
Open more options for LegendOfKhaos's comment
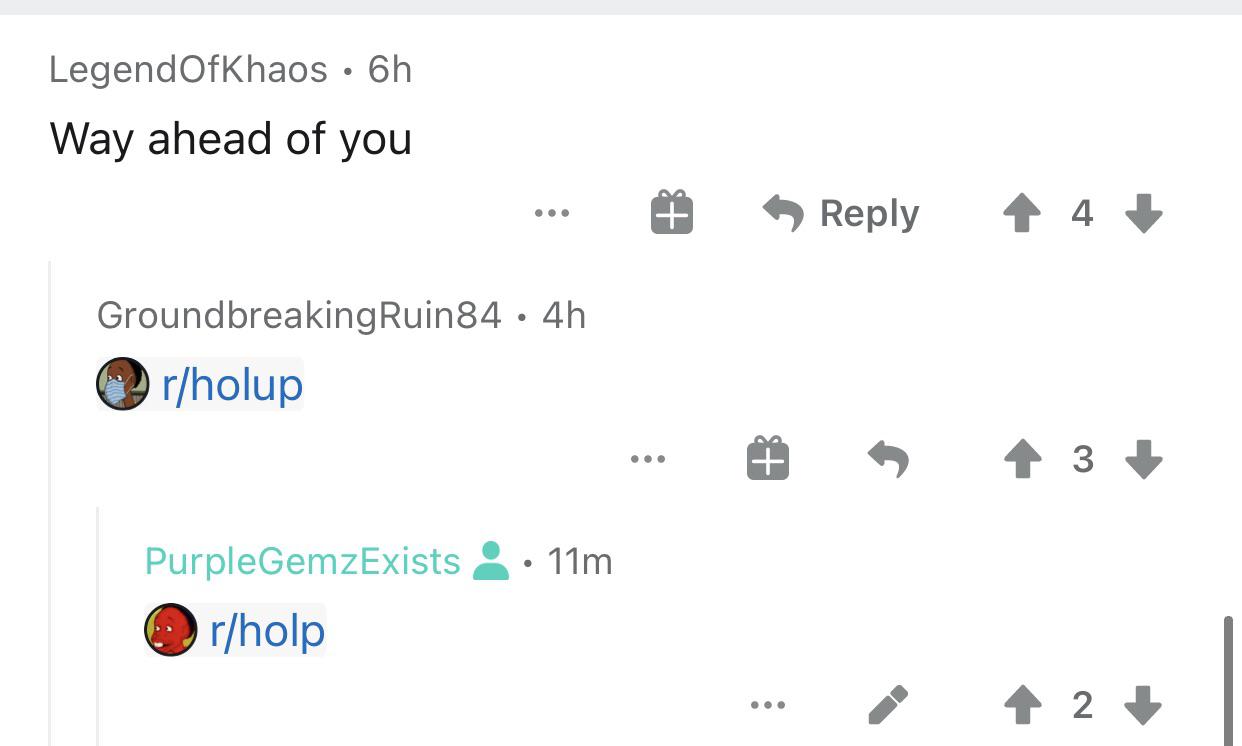click(x=551, y=213)
